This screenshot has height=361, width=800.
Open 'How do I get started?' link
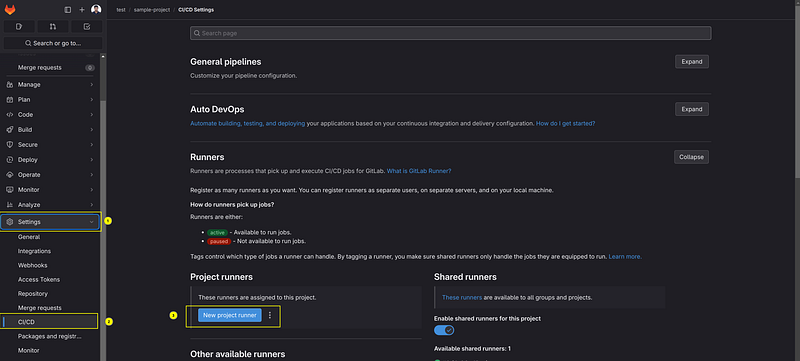tap(565, 123)
